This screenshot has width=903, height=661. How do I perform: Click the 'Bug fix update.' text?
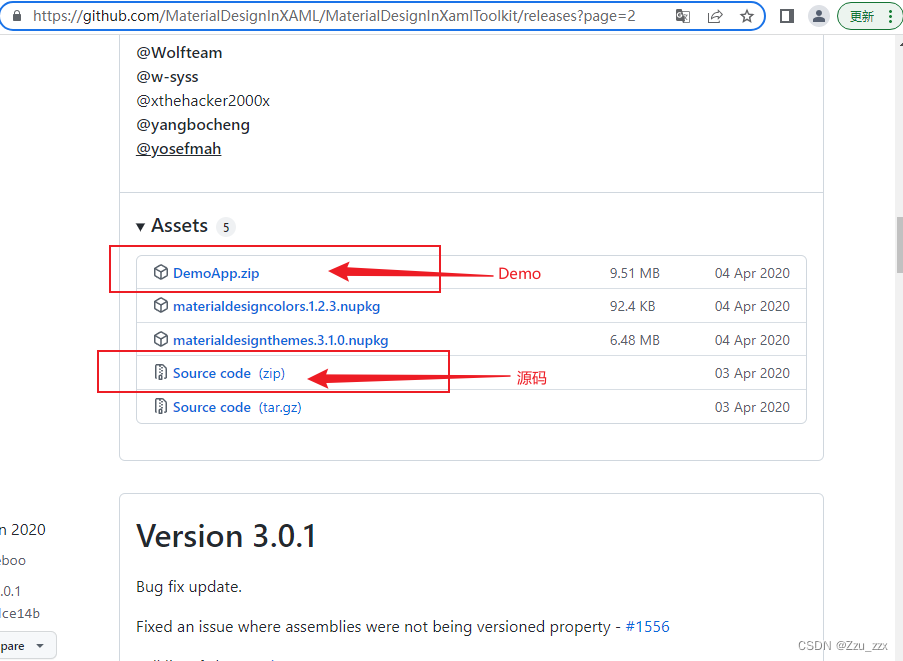189,587
